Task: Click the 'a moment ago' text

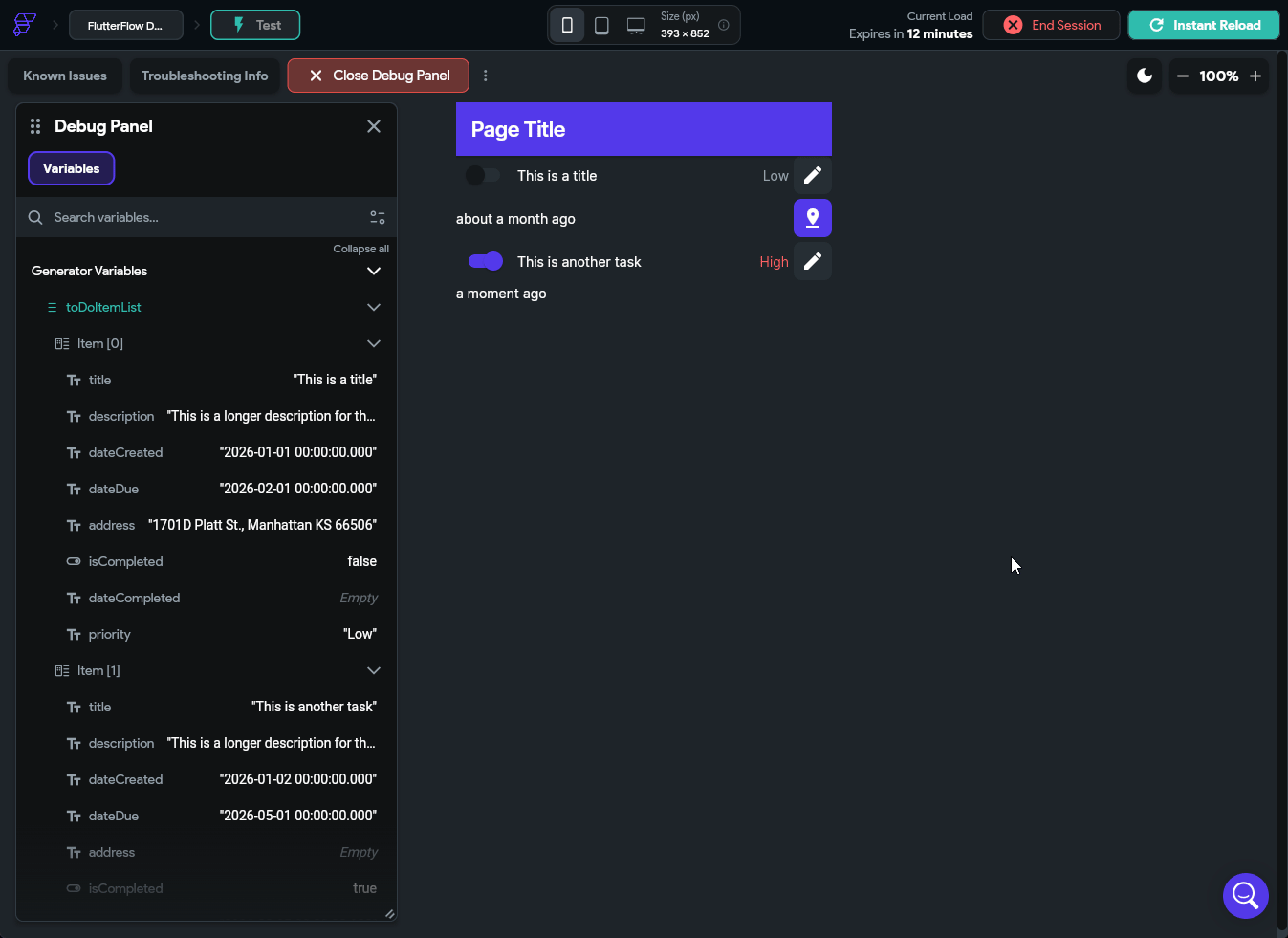Action: point(501,294)
